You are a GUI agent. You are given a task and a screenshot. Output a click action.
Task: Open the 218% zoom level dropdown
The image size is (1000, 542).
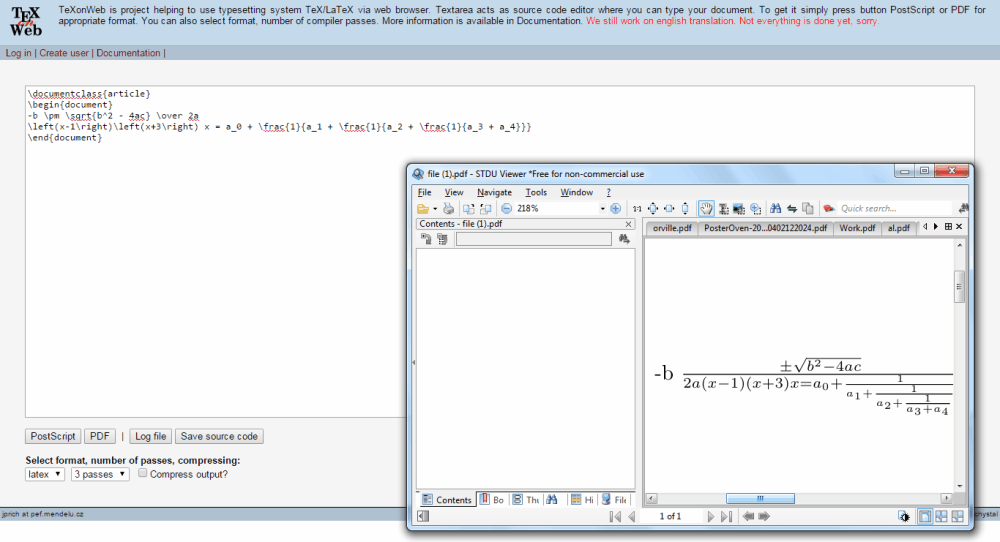coord(602,209)
